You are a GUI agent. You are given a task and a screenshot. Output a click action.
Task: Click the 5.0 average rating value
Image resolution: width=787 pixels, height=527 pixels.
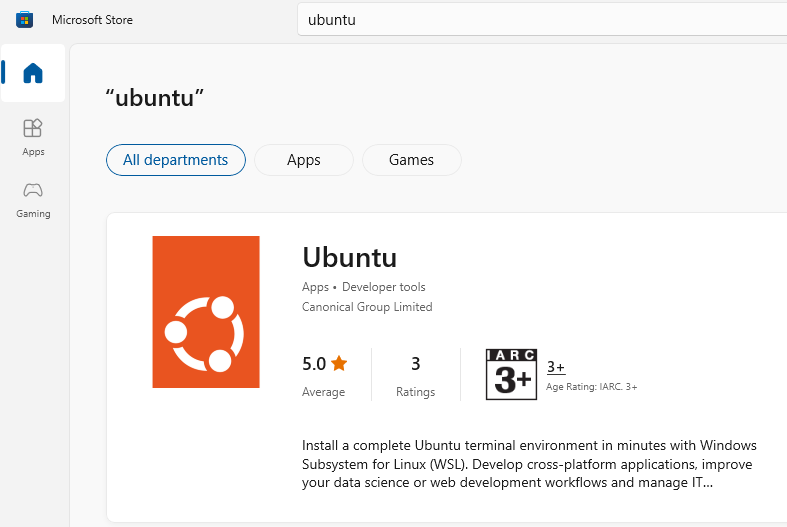pyautogui.click(x=314, y=363)
